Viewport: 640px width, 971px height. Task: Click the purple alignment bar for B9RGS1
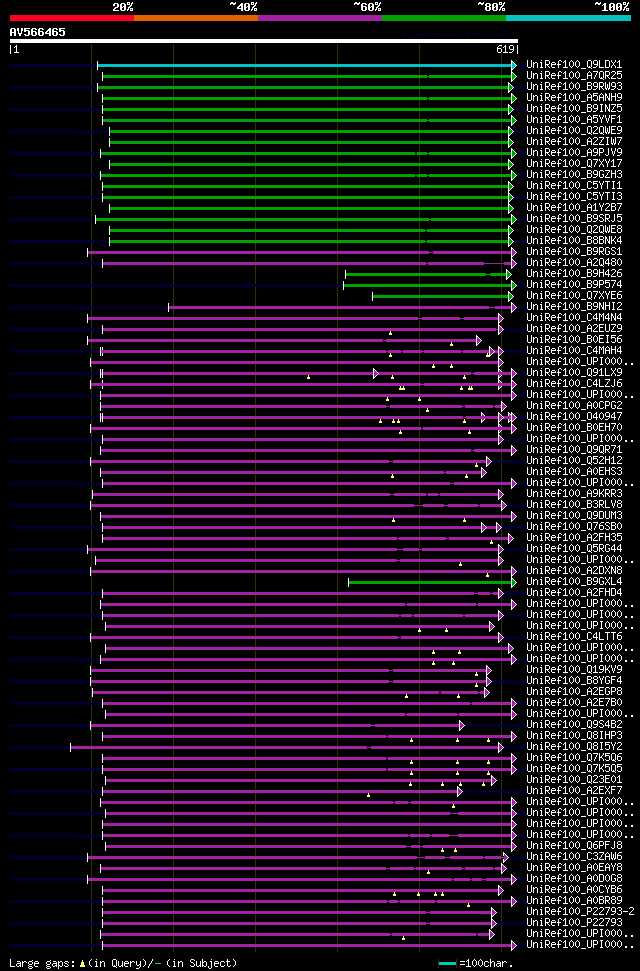[x=299, y=252]
